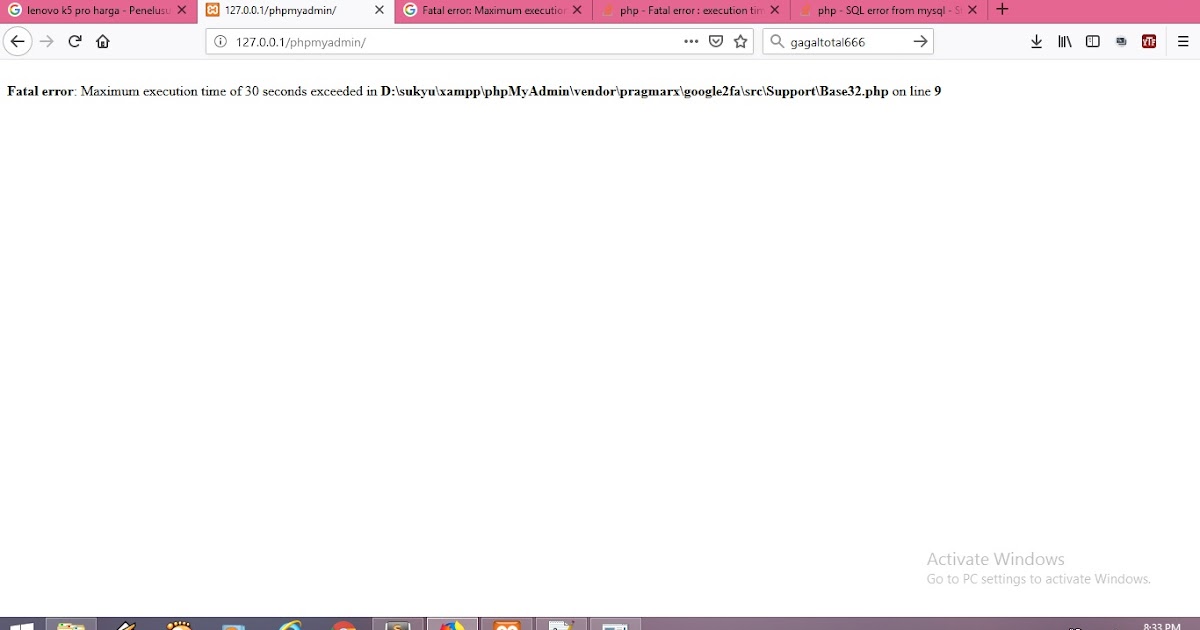Toggle the sidebar view

pos(1093,42)
